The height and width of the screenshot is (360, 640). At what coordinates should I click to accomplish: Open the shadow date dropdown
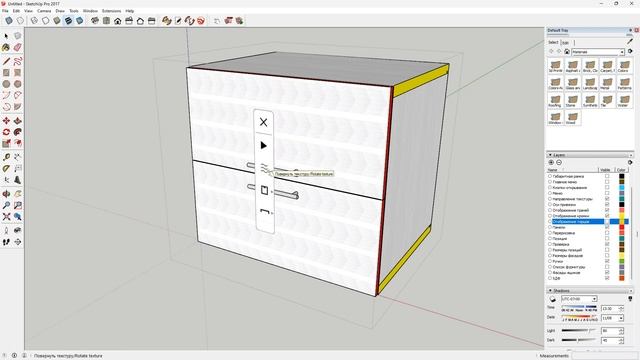pos(621,318)
